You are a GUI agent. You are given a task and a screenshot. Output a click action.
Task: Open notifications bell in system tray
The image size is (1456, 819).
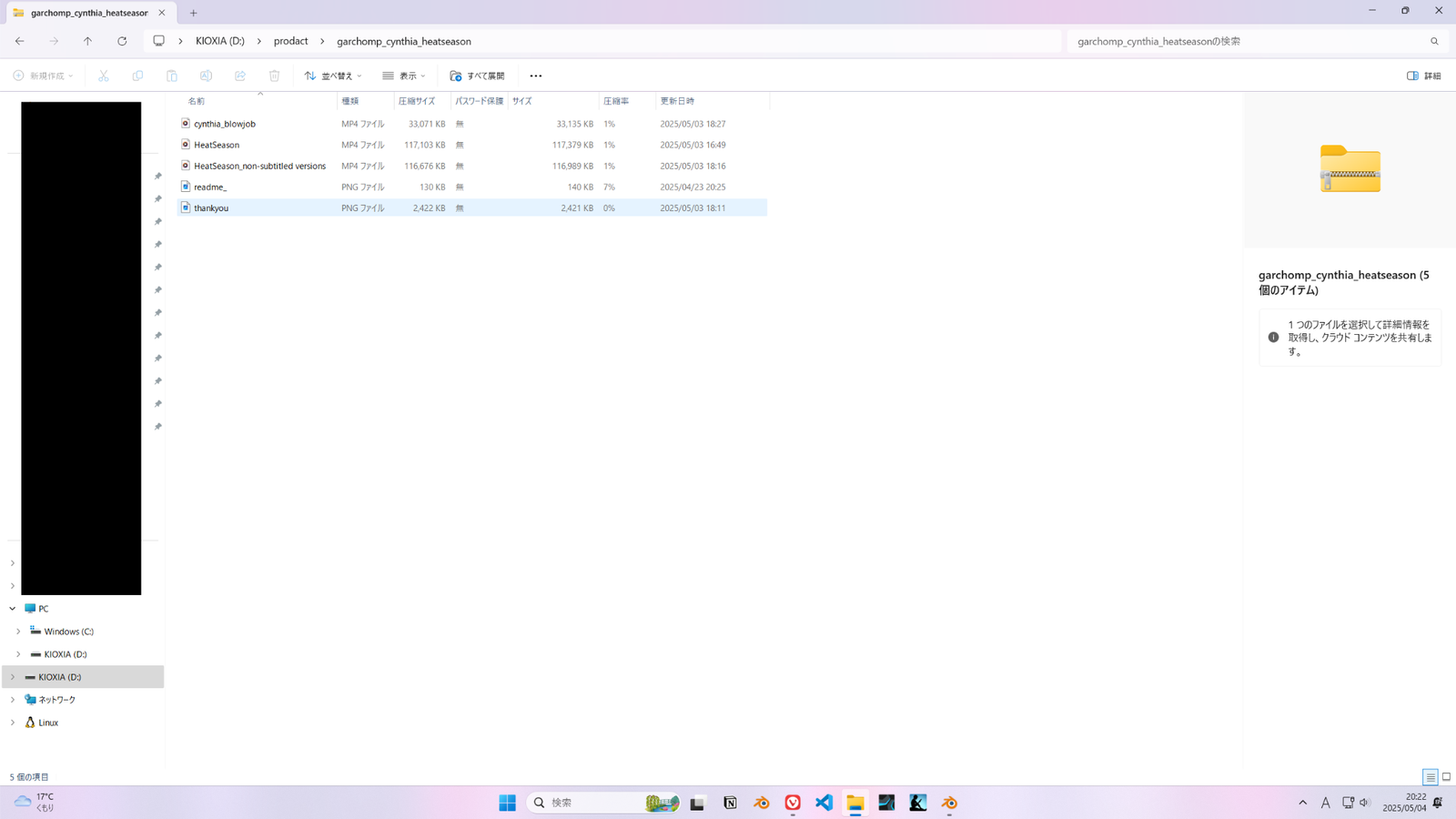[x=1438, y=803]
